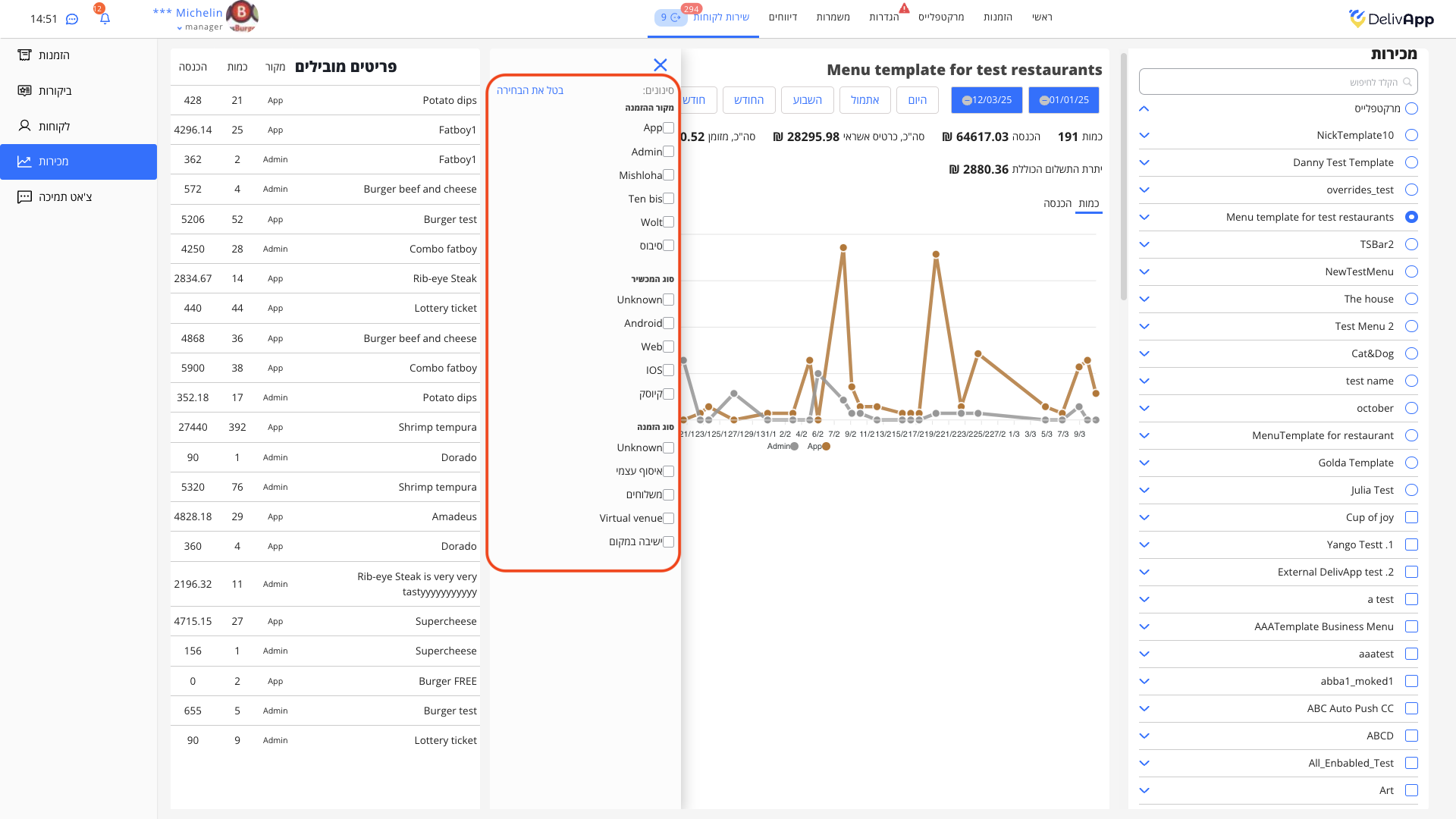Select the TSBar2 radio button
1456x819 pixels.
1411,244
